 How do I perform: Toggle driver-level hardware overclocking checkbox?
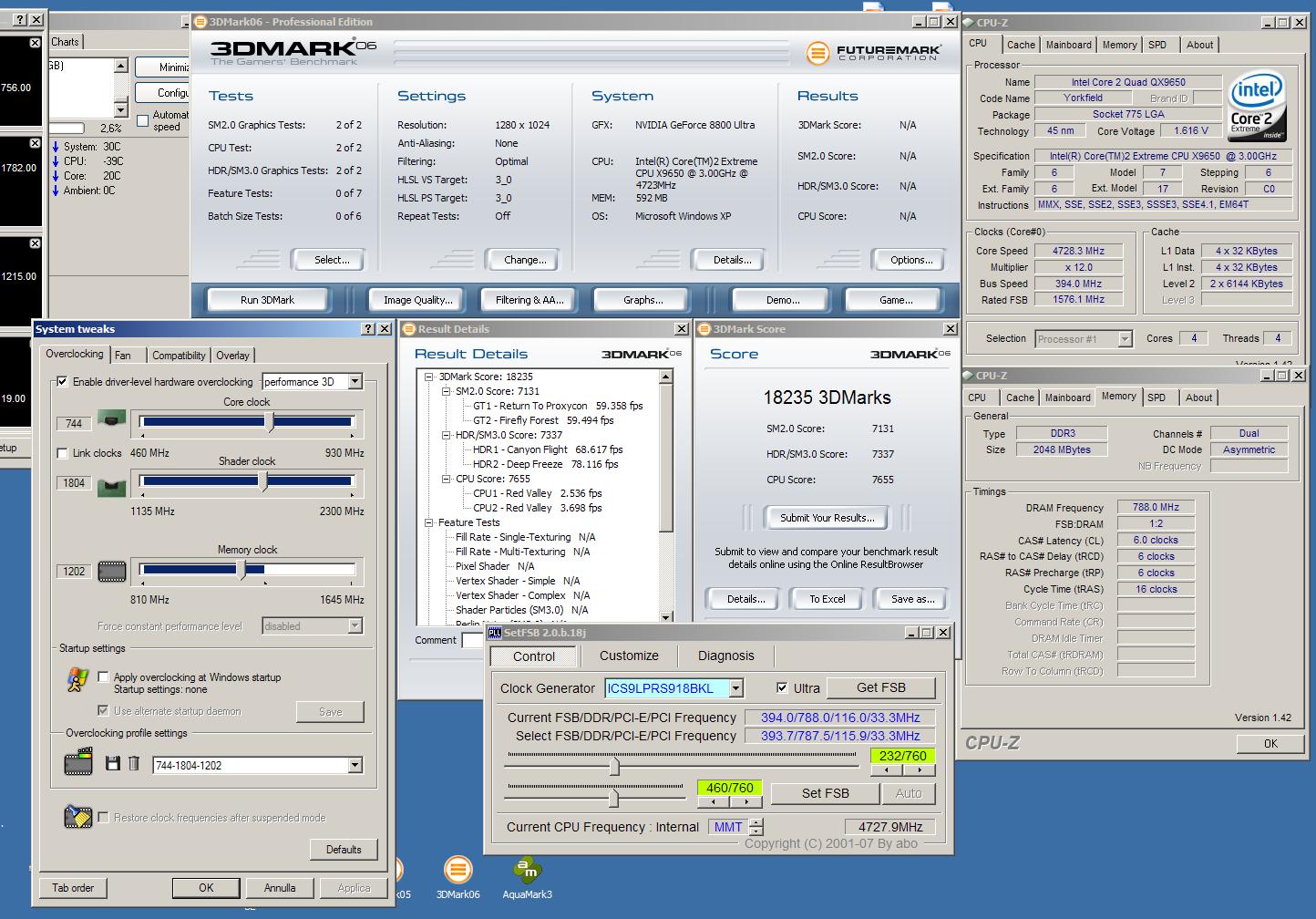point(62,381)
